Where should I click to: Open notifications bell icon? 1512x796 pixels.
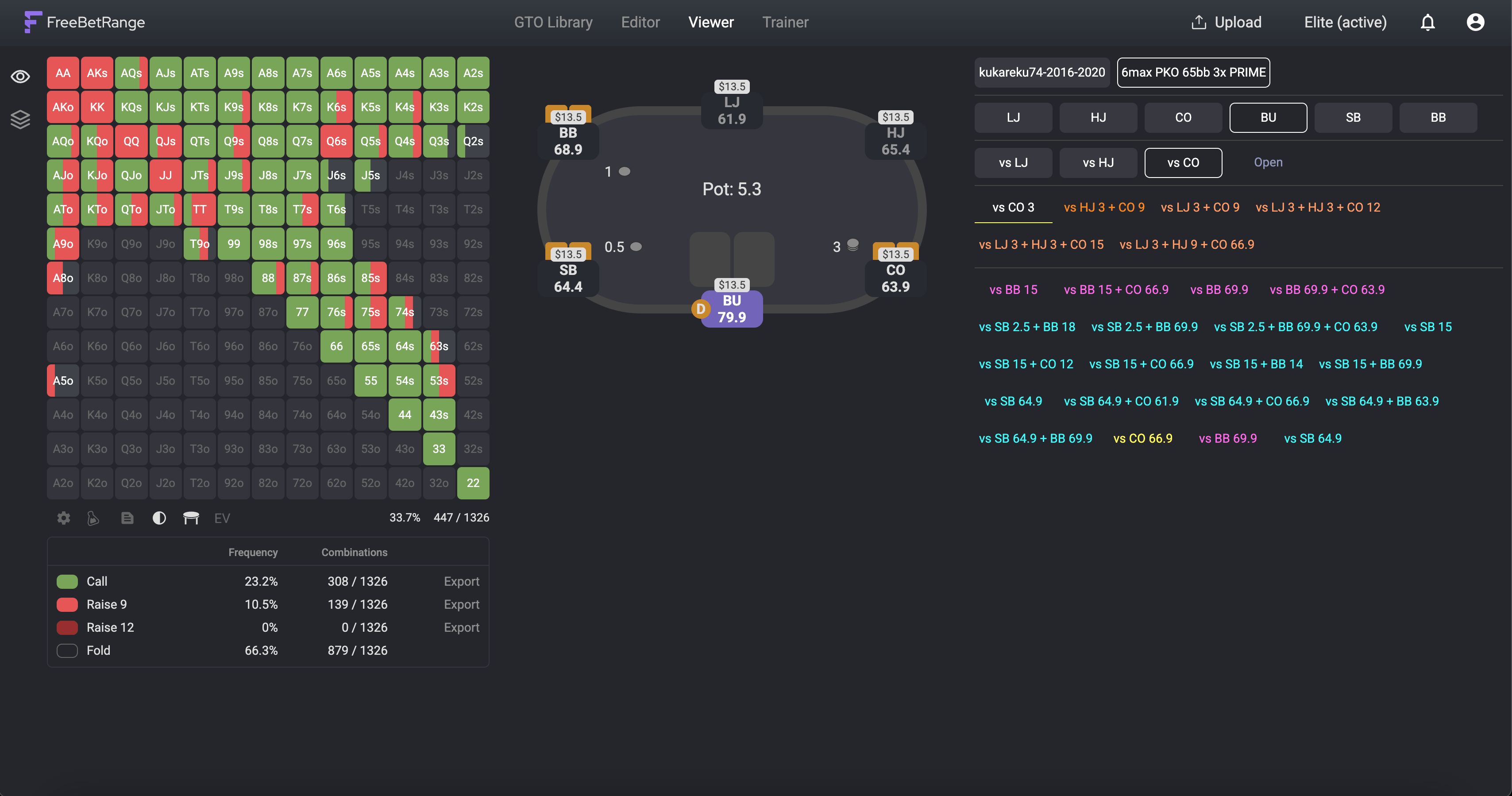pos(1427,22)
